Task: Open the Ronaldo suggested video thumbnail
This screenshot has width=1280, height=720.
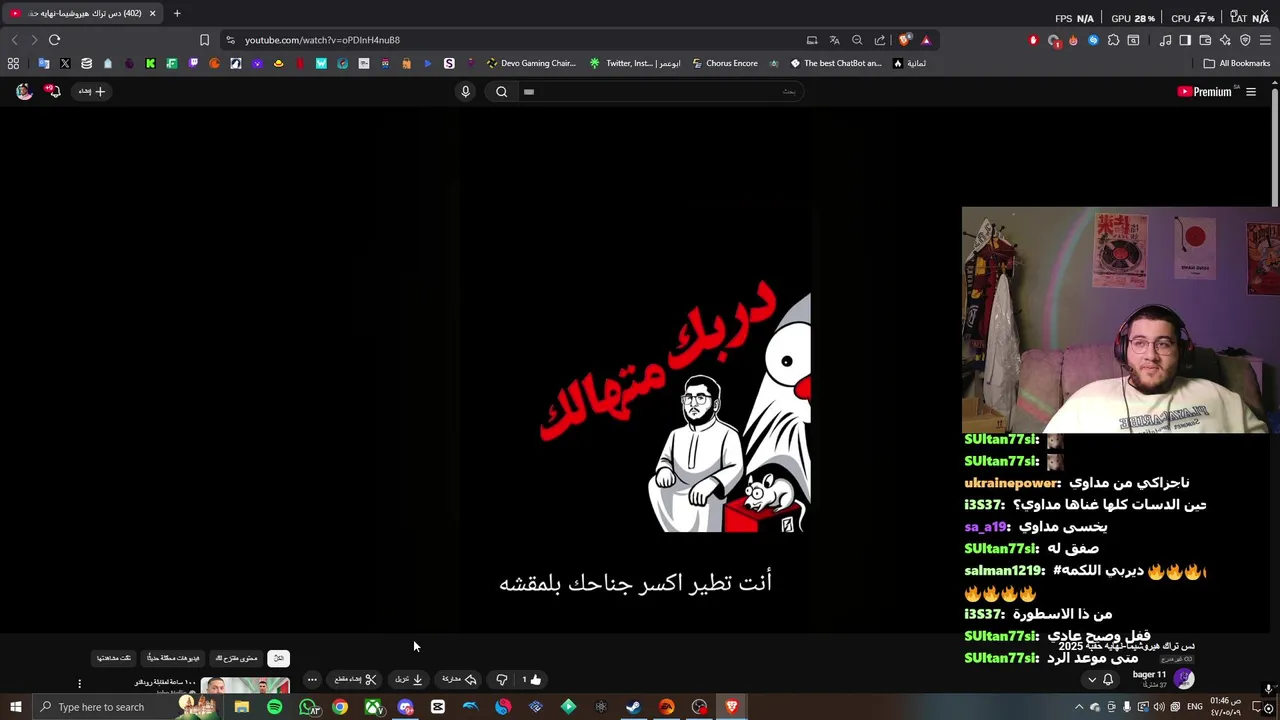Action: coord(245,685)
